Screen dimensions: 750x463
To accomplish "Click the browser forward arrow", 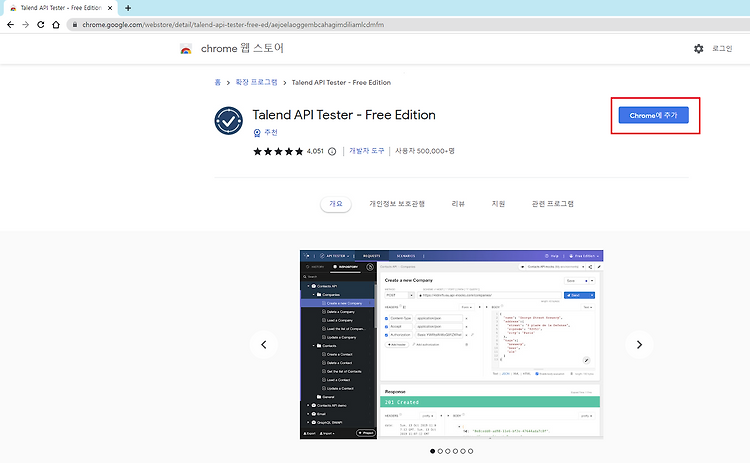I will click(25, 25).
